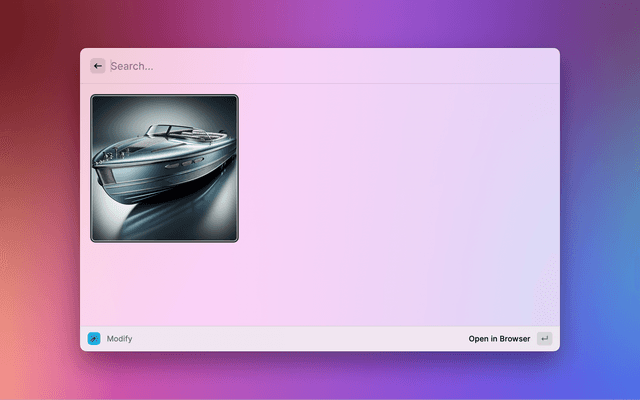Image resolution: width=640 pixels, height=400 pixels.
Task: Place cursor in the search bar placeholder
Action: pos(132,66)
